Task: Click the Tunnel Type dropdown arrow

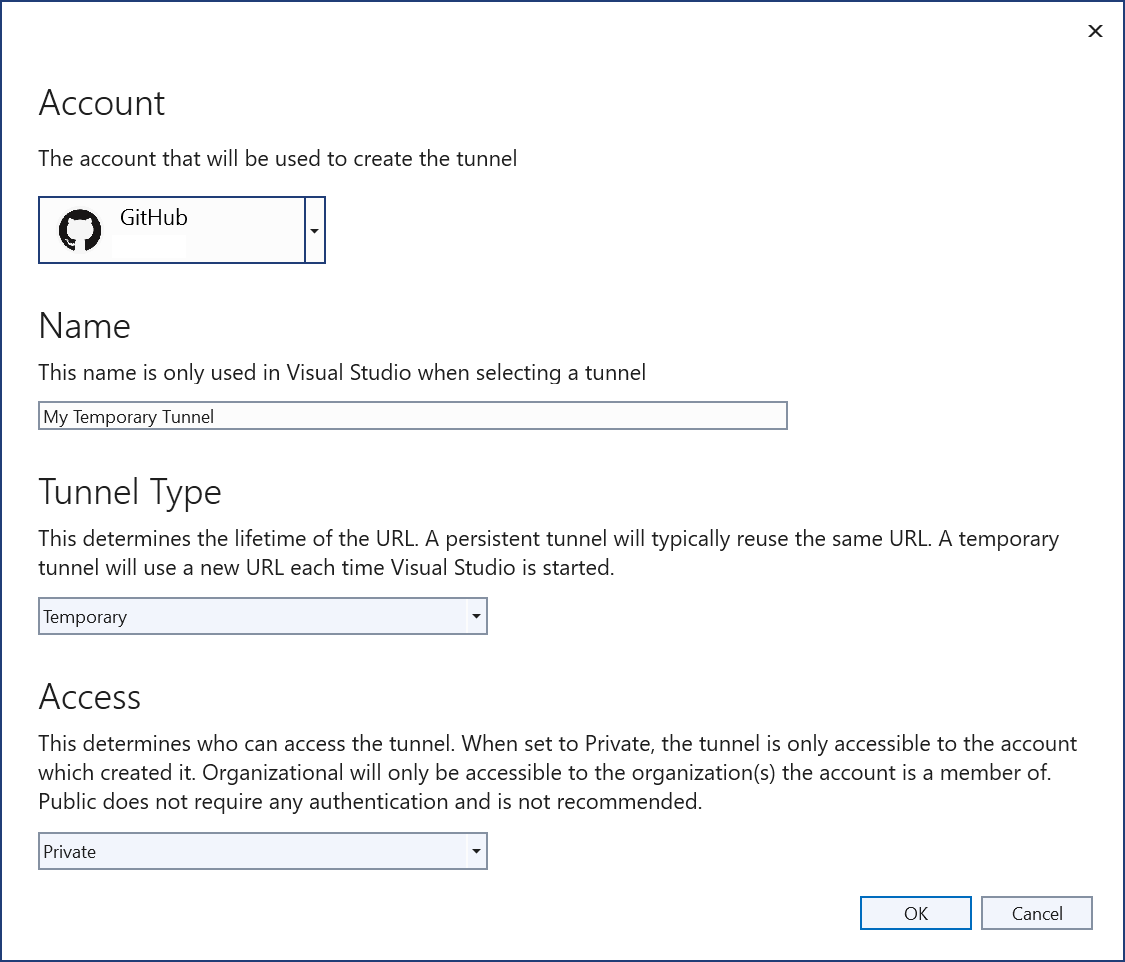Action: click(476, 617)
